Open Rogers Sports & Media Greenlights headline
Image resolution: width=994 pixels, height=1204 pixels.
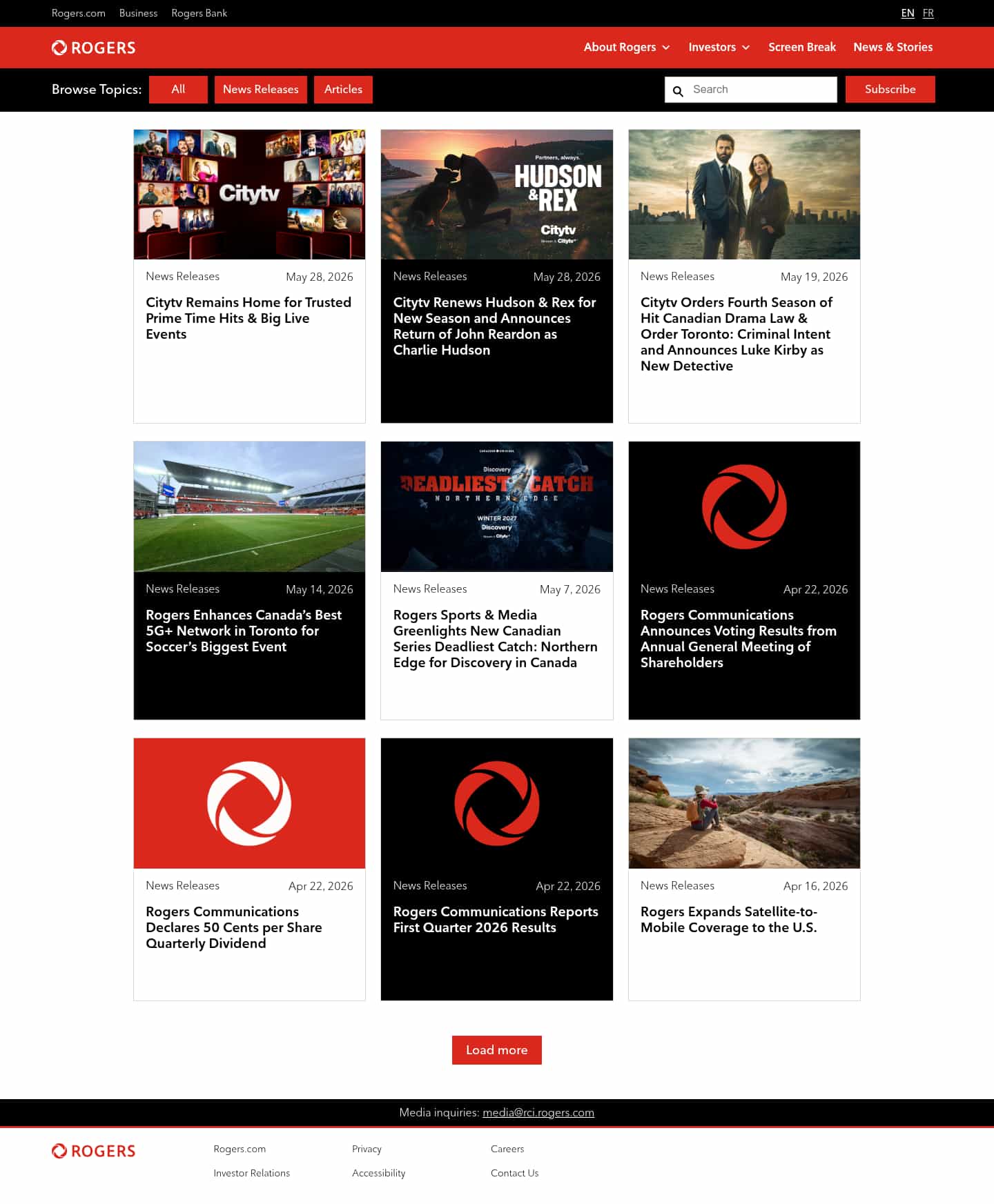click(496, 639)
